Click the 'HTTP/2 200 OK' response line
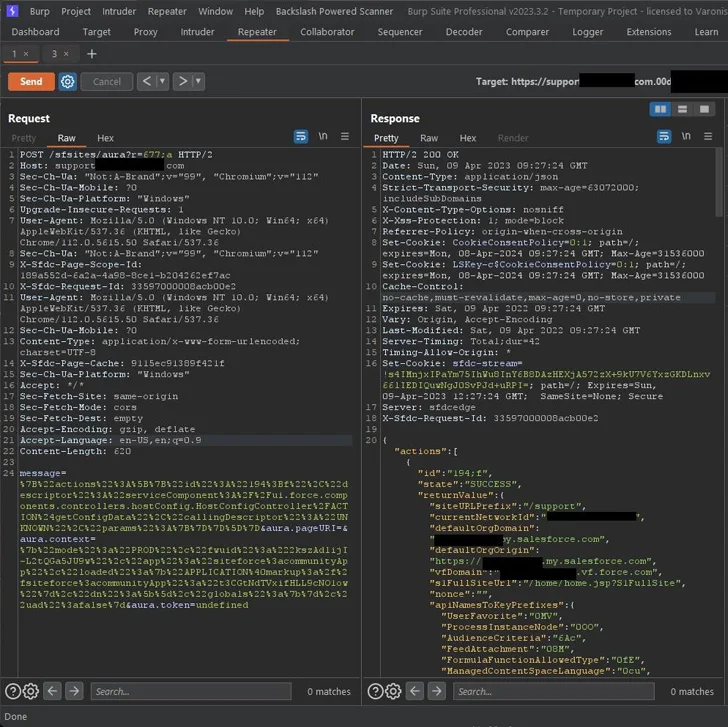The image size is (728, 727). [x=421, y=155]
